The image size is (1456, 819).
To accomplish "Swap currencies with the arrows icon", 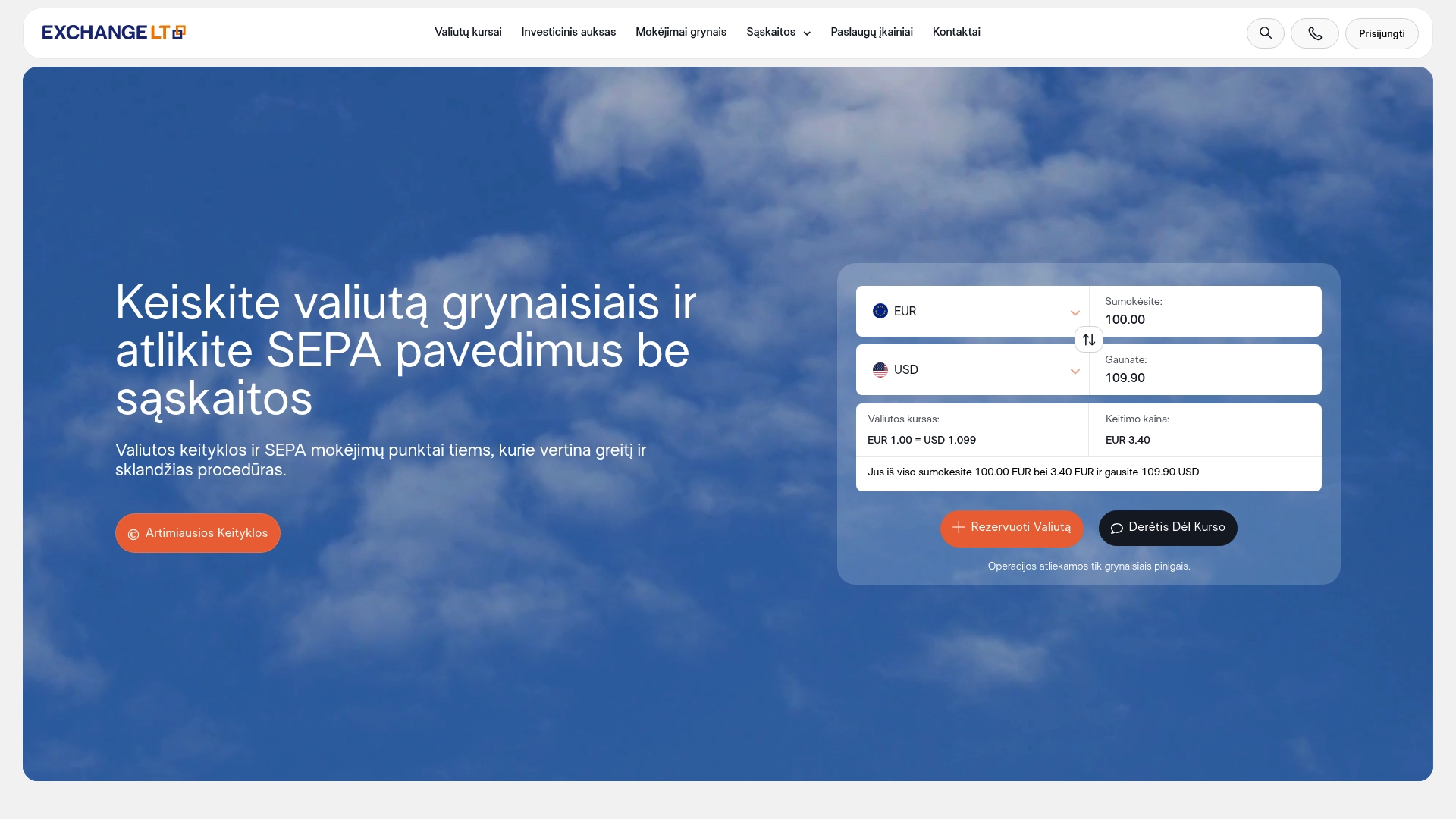I will [1088, 340].
